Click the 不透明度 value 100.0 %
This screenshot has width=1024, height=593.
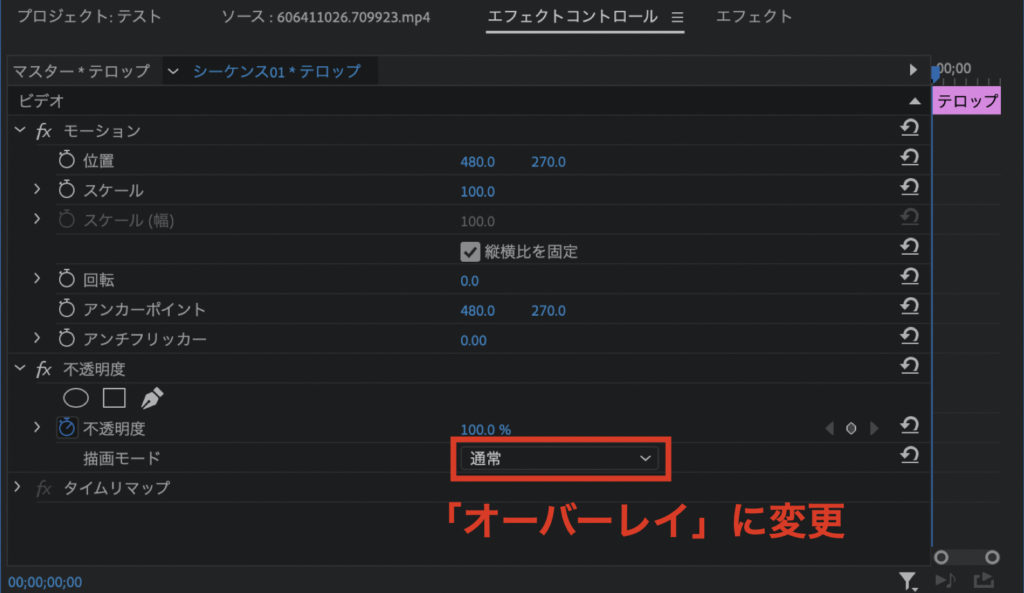pyautogui.click(x=486, y=430)
